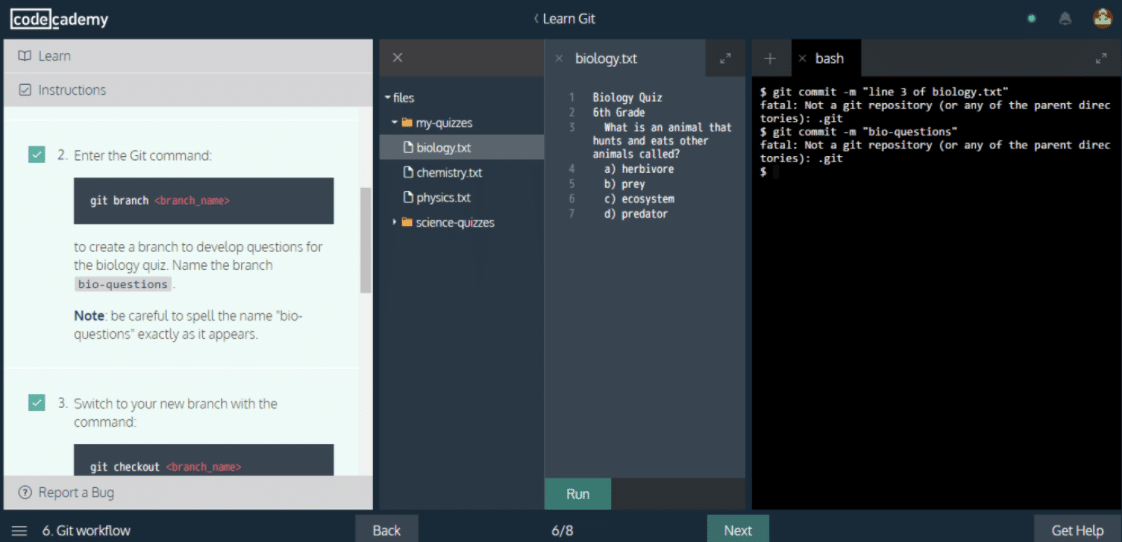The height and width of the screenshot is (542, 1122).
Task: Select the science-quizzes folder icon
Action: (407, 223)
